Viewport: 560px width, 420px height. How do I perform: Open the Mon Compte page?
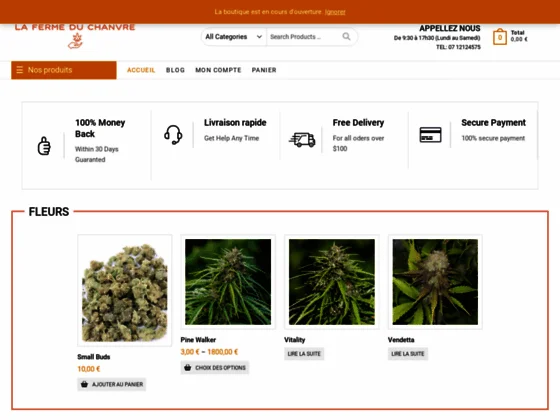pos(218,70)
